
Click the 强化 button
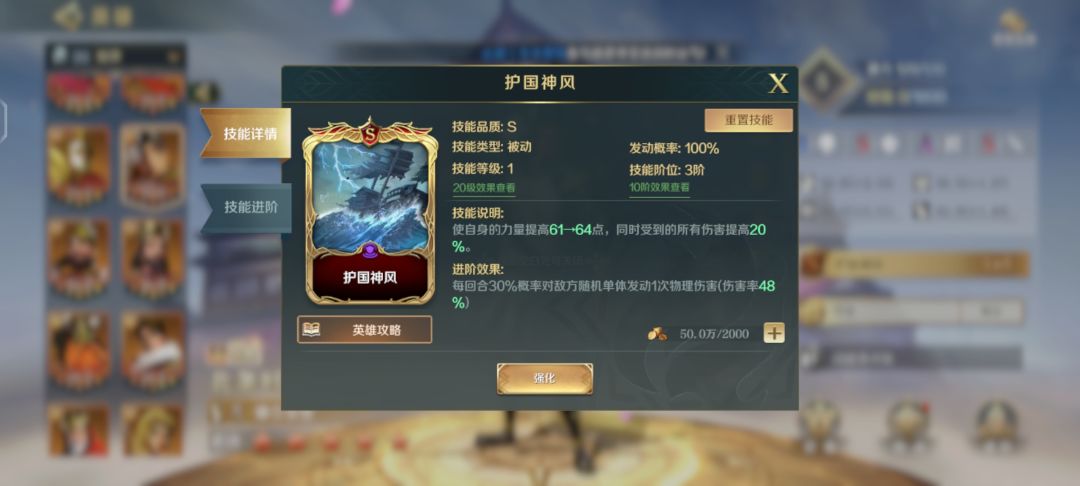(544, 379)
